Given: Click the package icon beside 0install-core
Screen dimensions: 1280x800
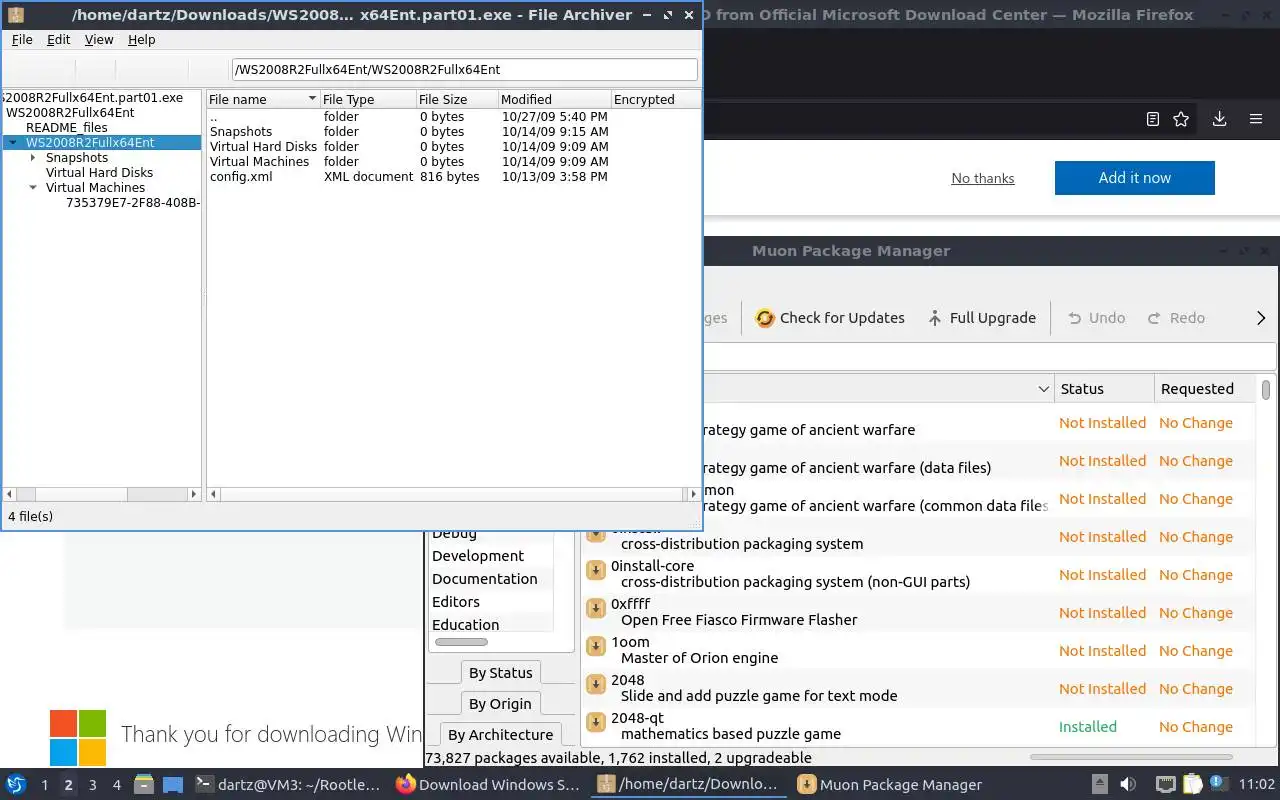Looking at the screenshot, I should (x=595, y=569).
